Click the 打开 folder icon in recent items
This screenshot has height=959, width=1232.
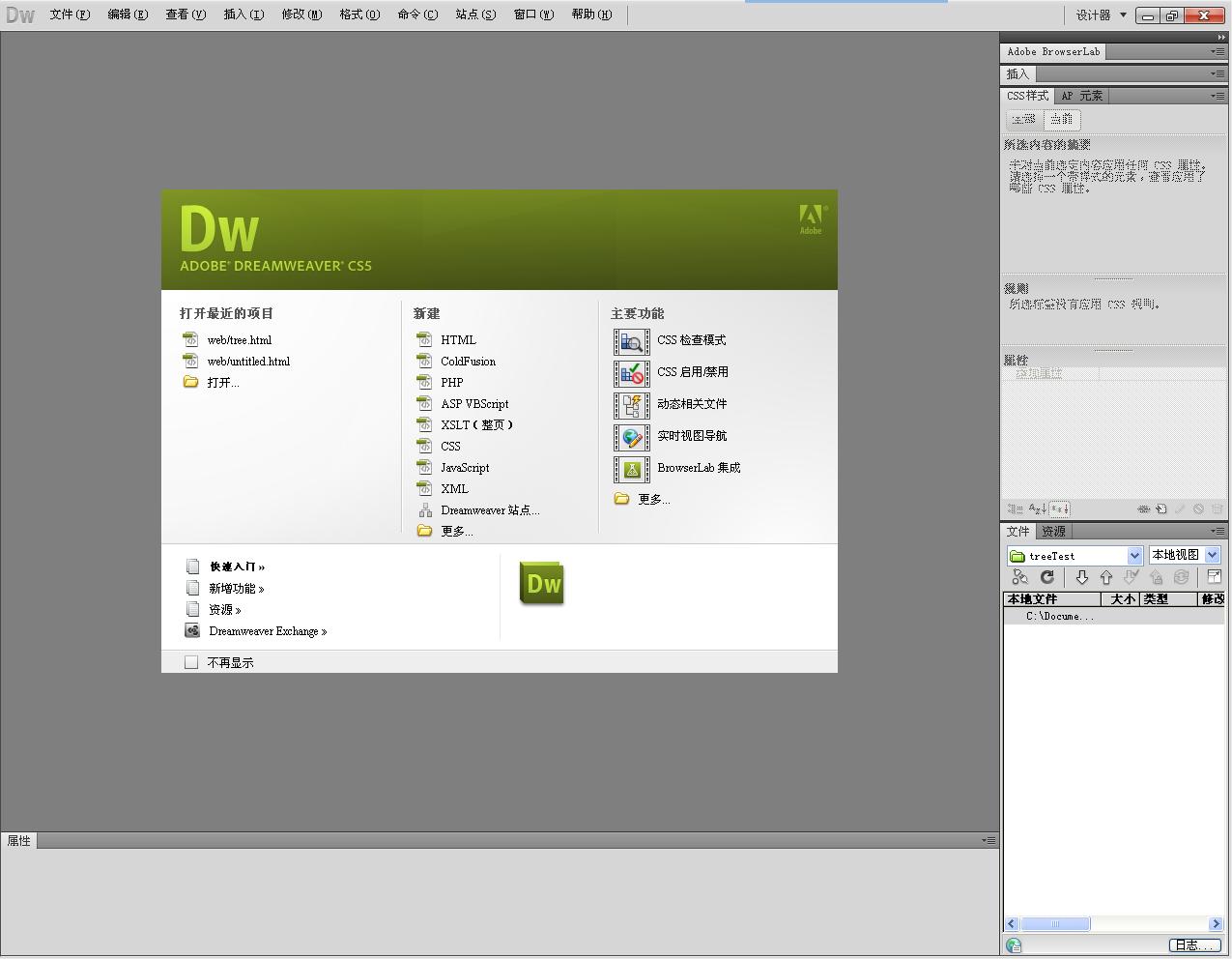[x=190, y=382]
